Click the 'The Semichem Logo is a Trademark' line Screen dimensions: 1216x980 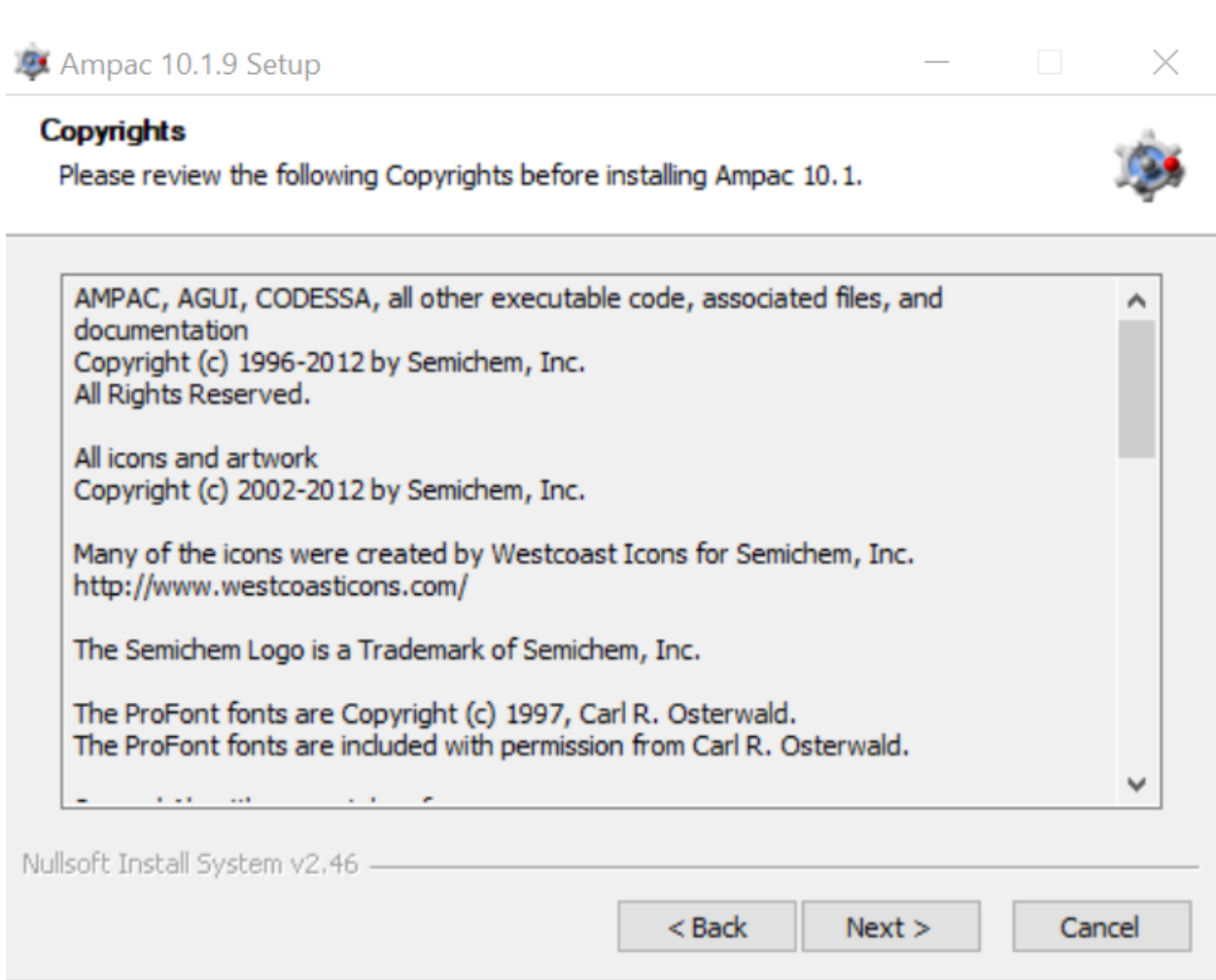(387, 649)
